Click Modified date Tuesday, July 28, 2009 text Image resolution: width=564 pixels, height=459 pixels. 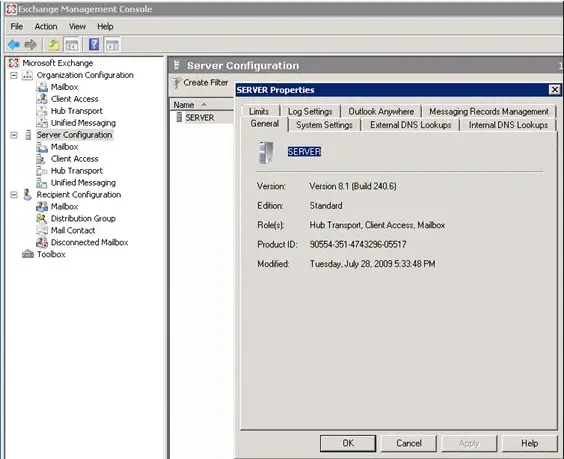click(x=373, y=264)
